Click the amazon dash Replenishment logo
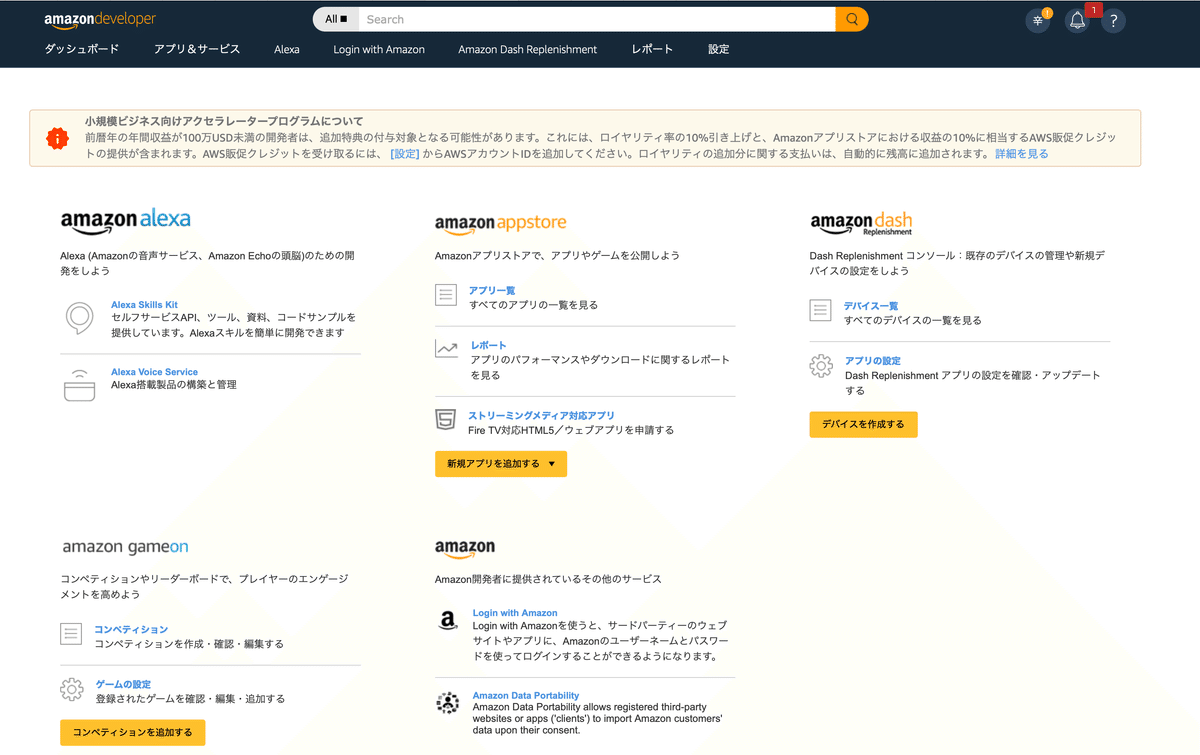The height and width of the screenshot is (755, 1200). coord(861,223)
